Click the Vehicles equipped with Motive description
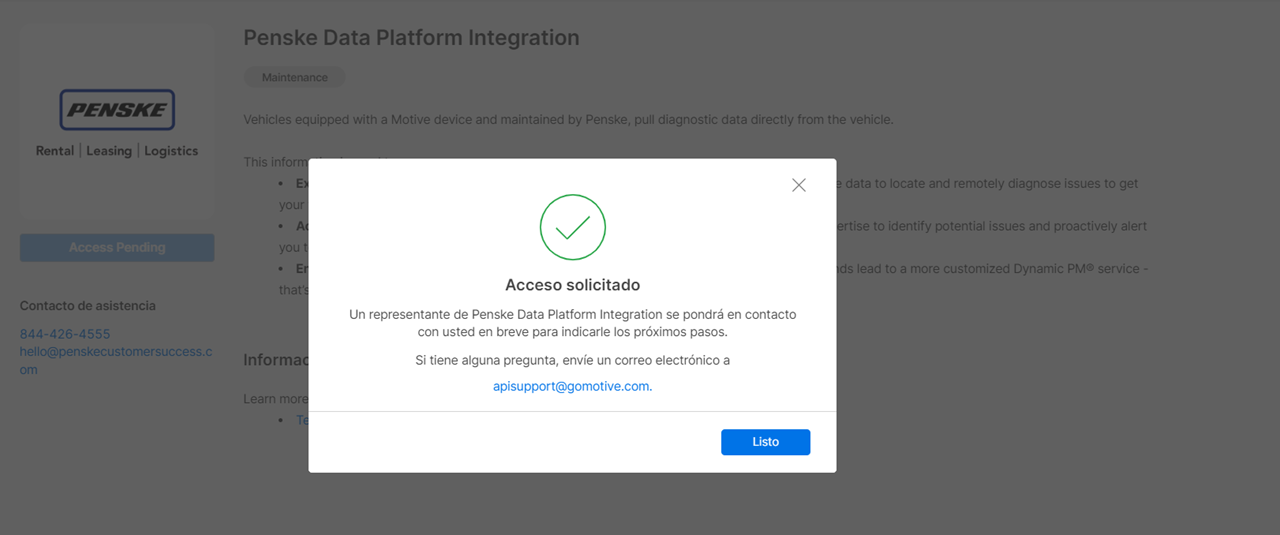Viewport: 1280px width, 535px height. tap(568, 120)
